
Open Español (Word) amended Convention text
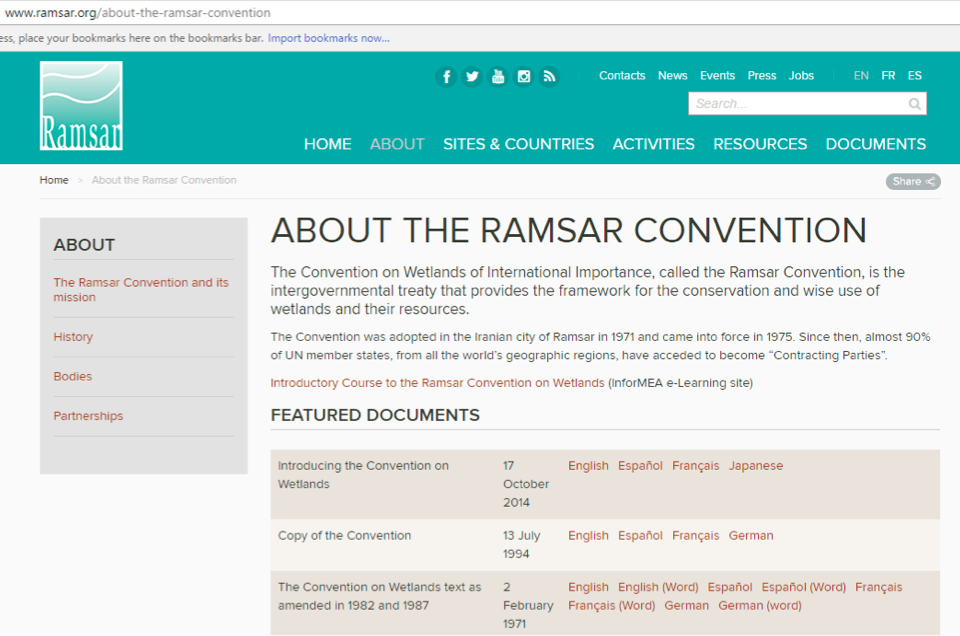click(804, 587)
